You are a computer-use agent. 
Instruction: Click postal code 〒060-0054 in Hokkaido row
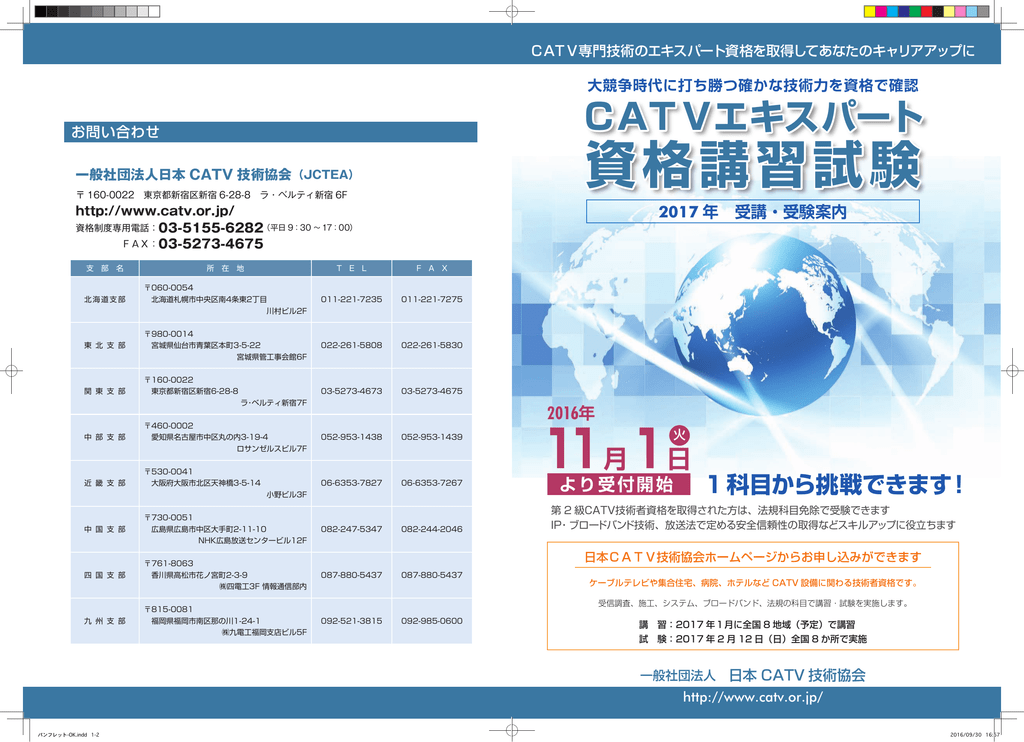coord(169,287)
